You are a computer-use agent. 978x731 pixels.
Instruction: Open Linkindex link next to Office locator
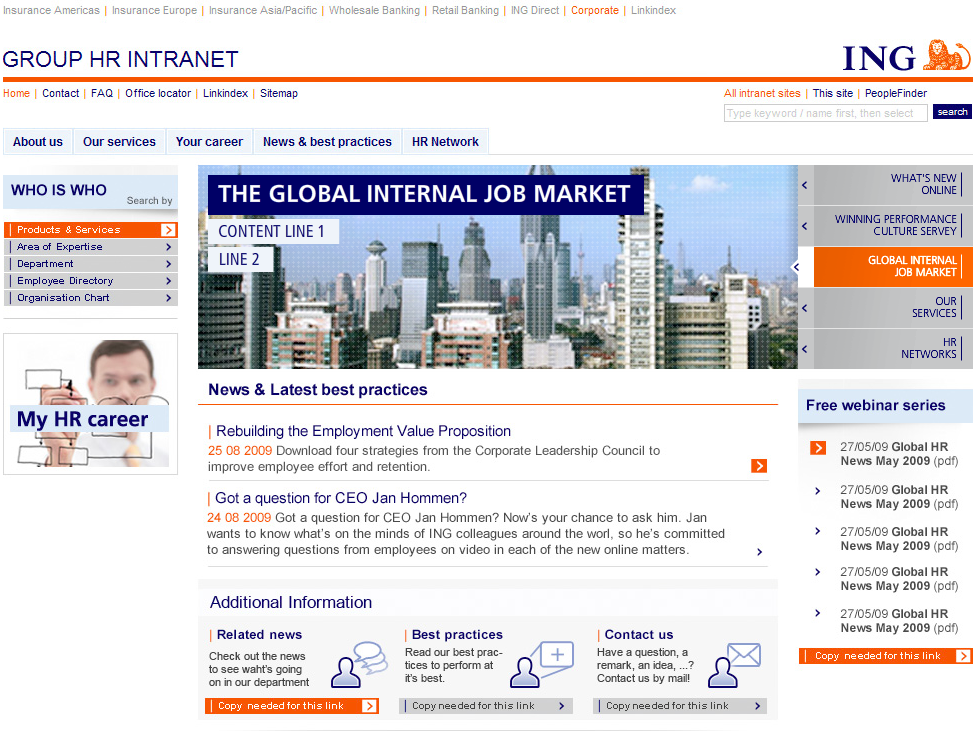click(225, 93)
